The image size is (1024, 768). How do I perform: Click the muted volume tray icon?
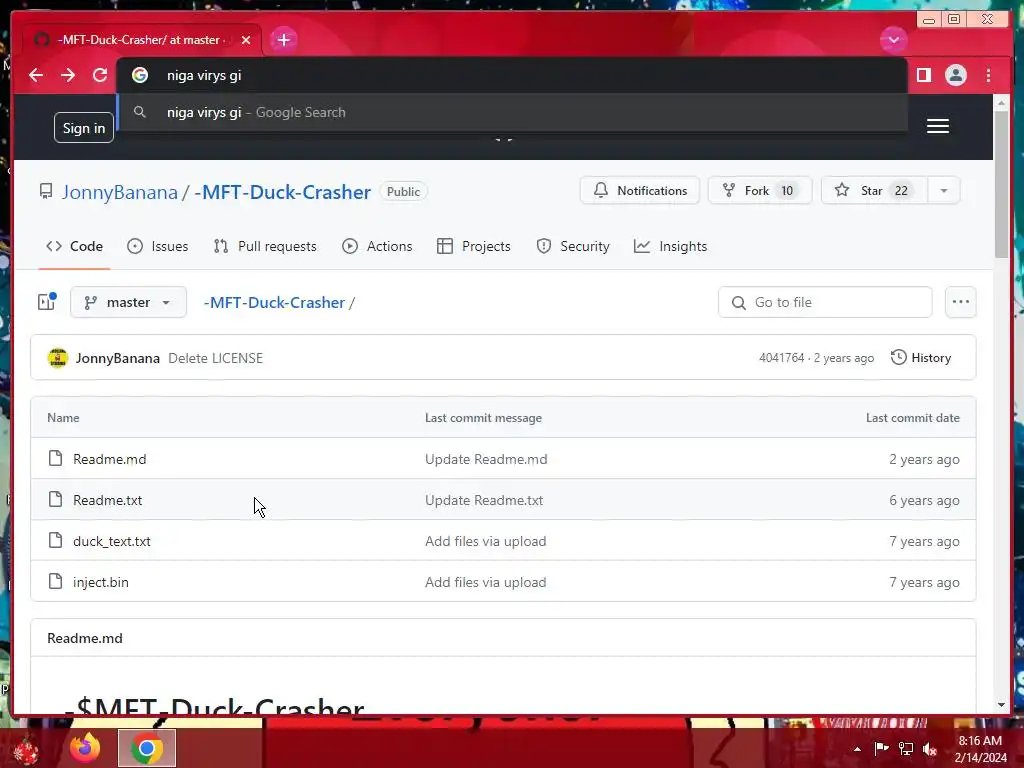(x=930, y=749)
